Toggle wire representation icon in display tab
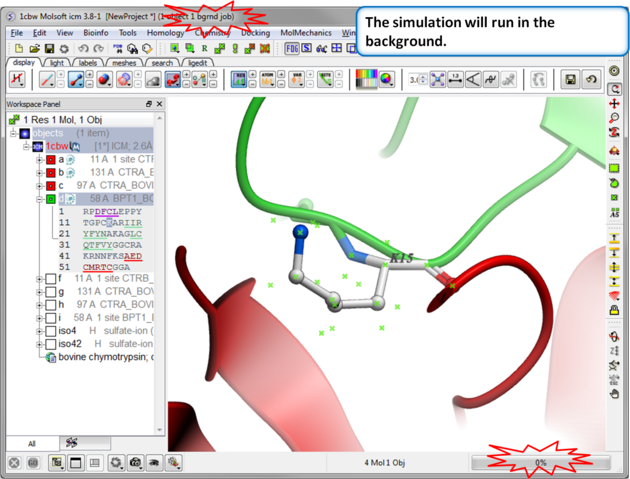Viewport: 630px width, 479px height. 47,79
